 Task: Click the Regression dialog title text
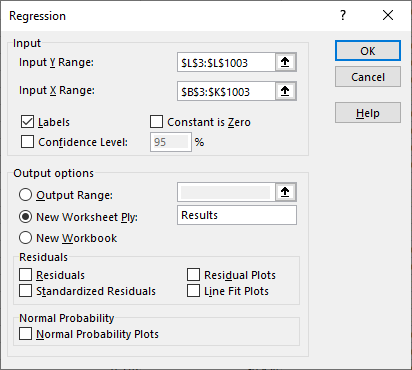pos(37,16)
